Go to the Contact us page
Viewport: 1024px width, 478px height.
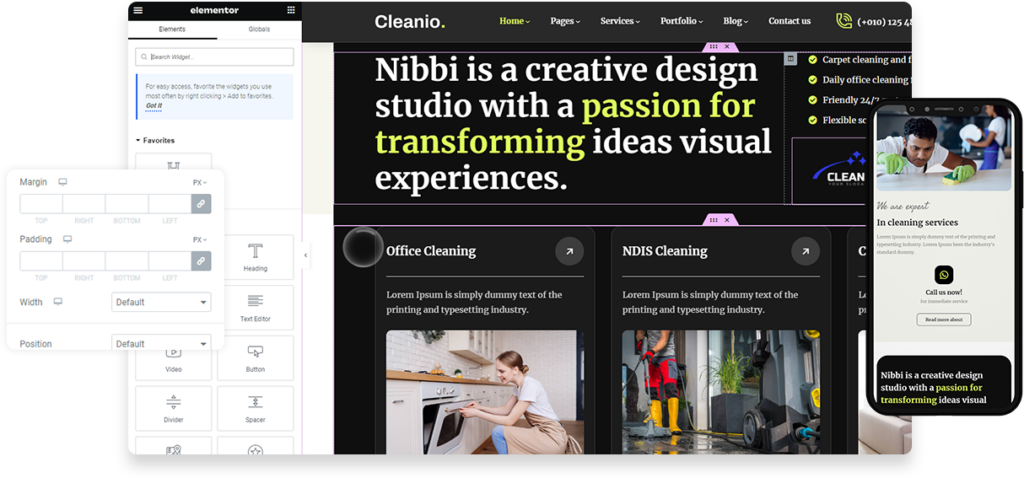click(x=790, y=21)
